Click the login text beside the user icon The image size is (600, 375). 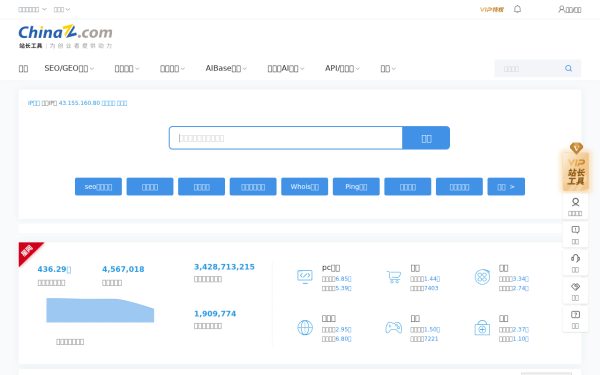(573, 10)
